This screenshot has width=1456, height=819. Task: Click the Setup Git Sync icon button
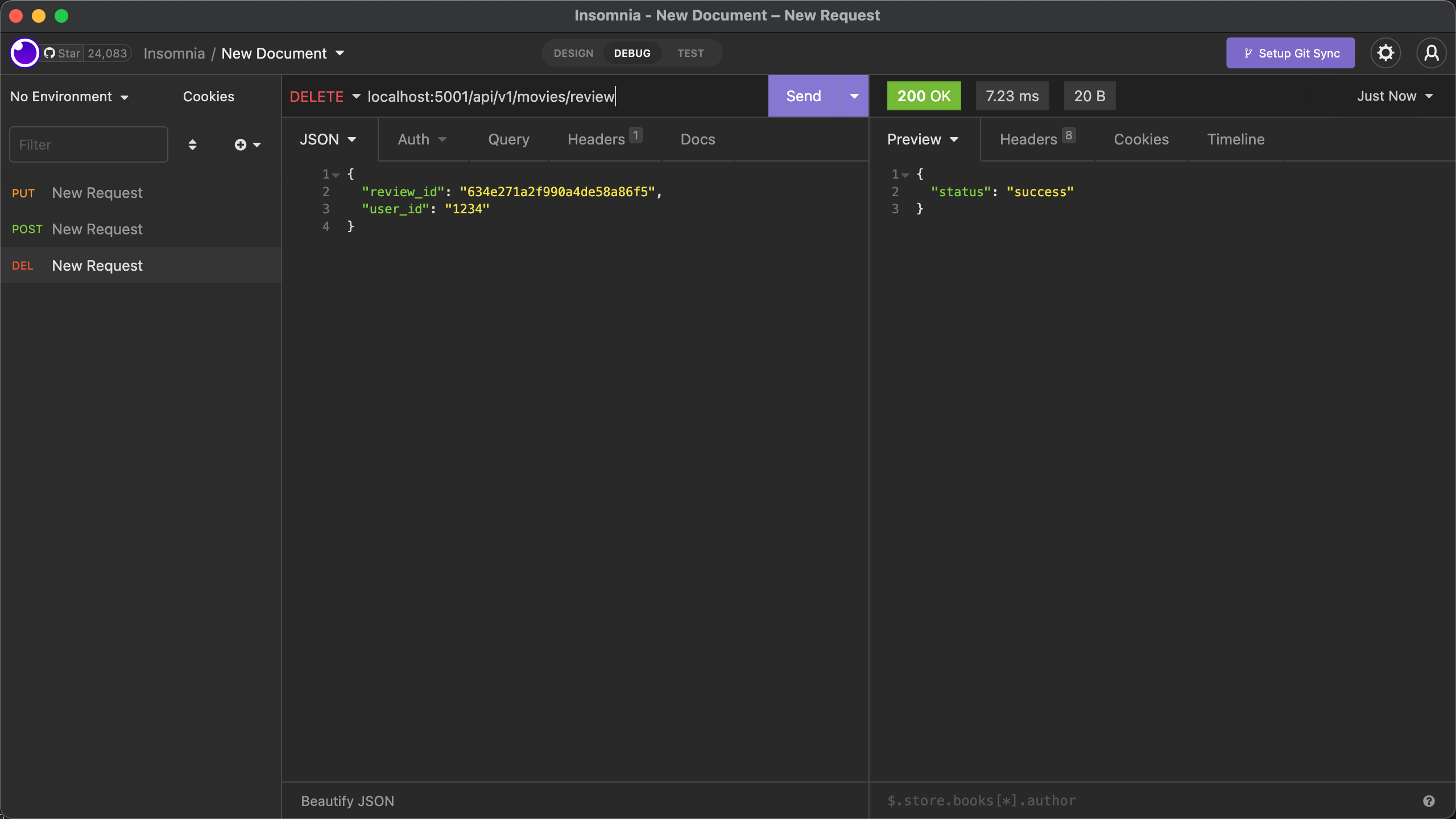1247,53
